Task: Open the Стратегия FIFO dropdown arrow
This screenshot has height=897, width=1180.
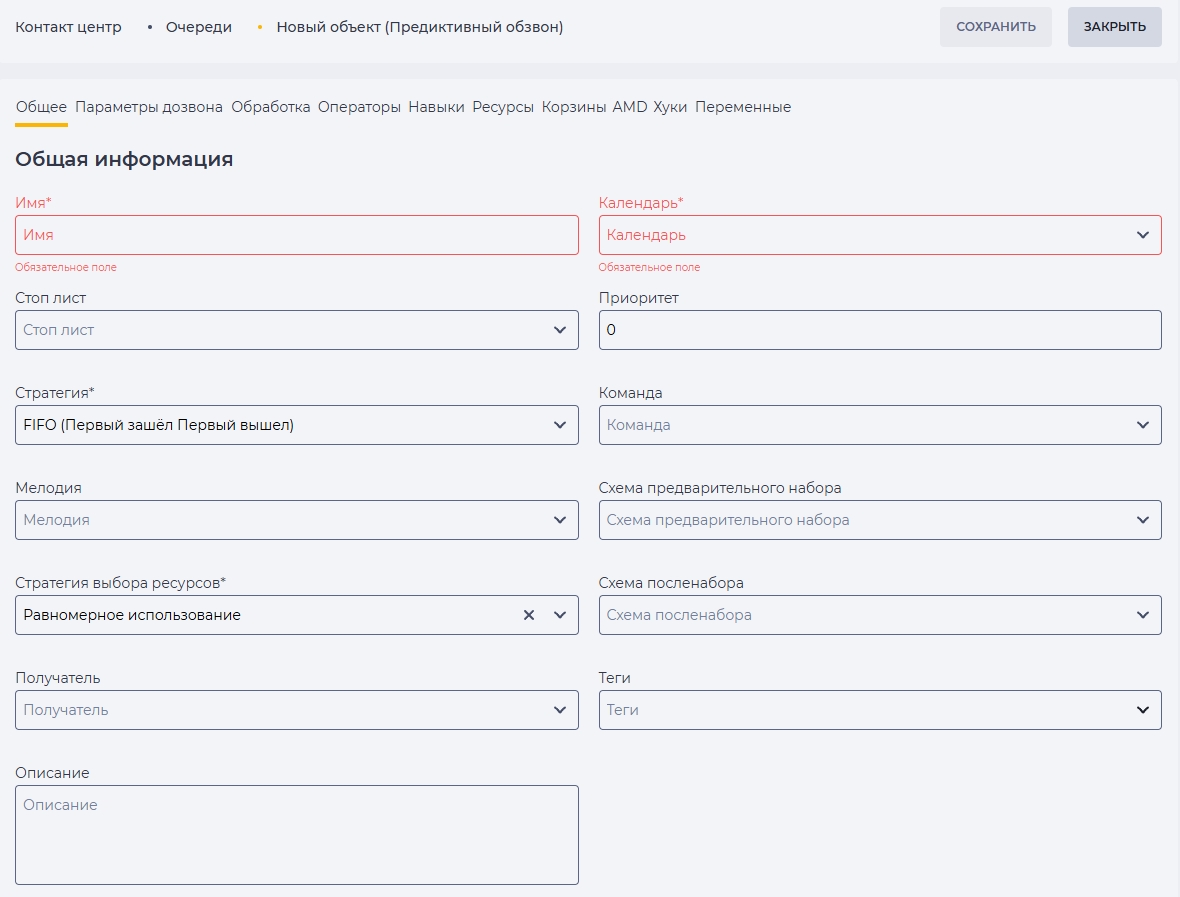Action: (x=560, y=424)
